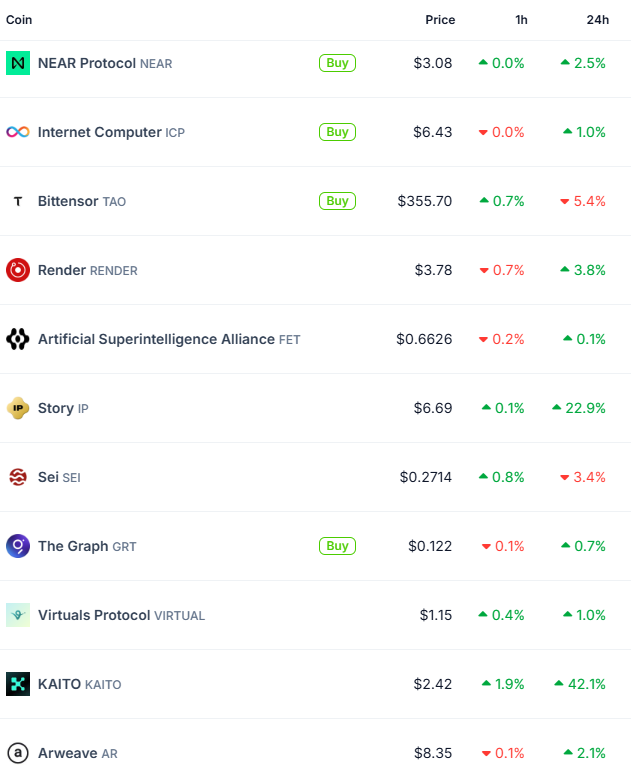This screenshot has width=631, height=784.
Task: Click the Arweave AR logo
Action: click(x=18, y=753)
